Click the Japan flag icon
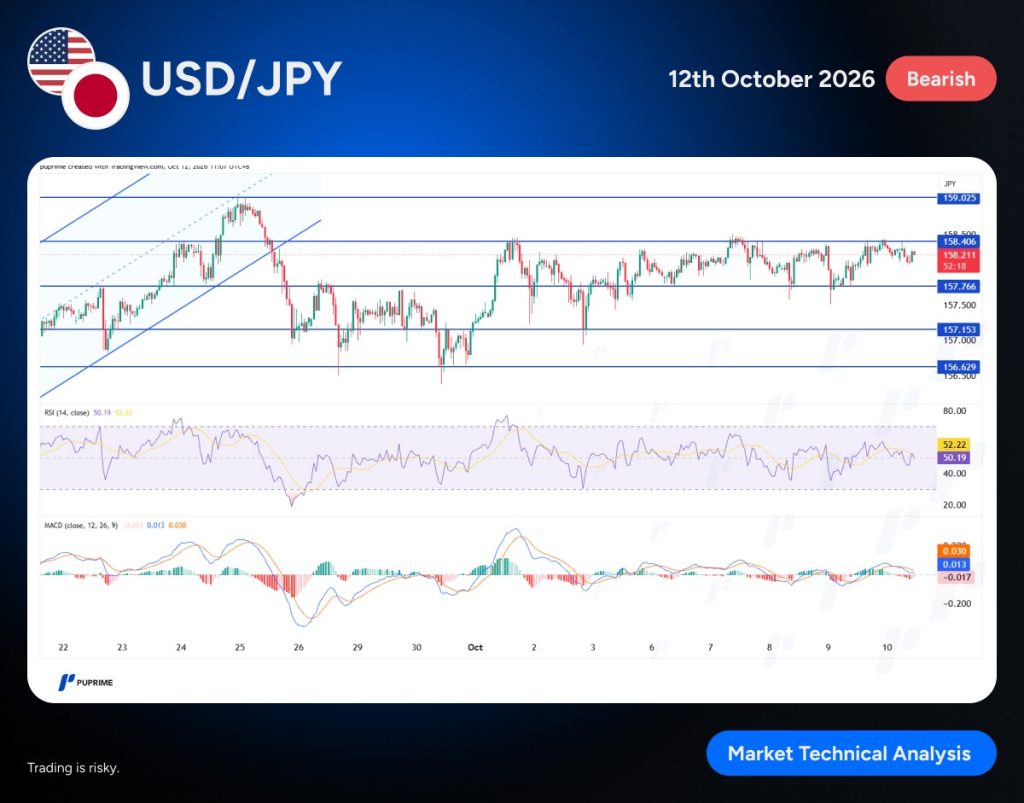Screen dimensions: 1024x803 [x=95, y=96]
